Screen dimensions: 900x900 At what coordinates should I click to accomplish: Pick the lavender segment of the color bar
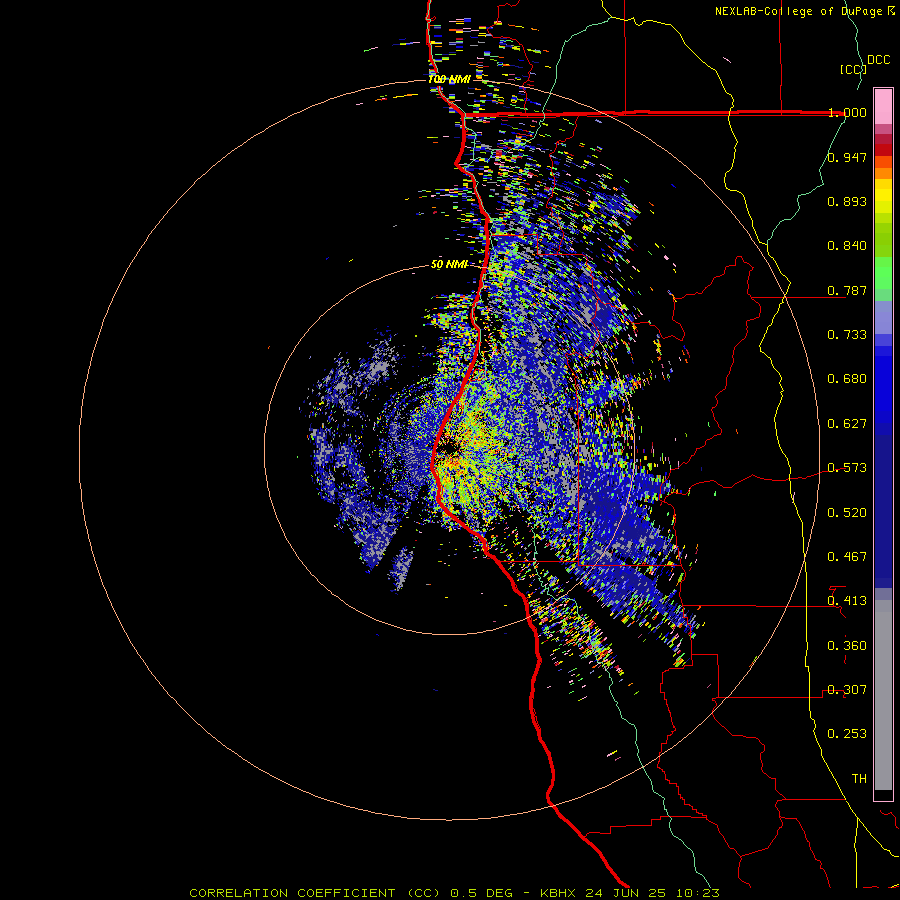(x=883, y=317)
